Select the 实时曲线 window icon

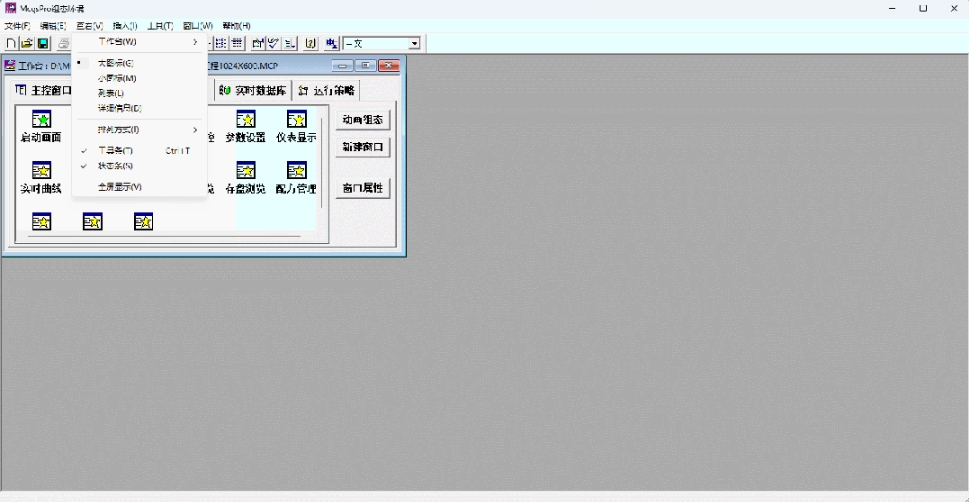[41, 170]
